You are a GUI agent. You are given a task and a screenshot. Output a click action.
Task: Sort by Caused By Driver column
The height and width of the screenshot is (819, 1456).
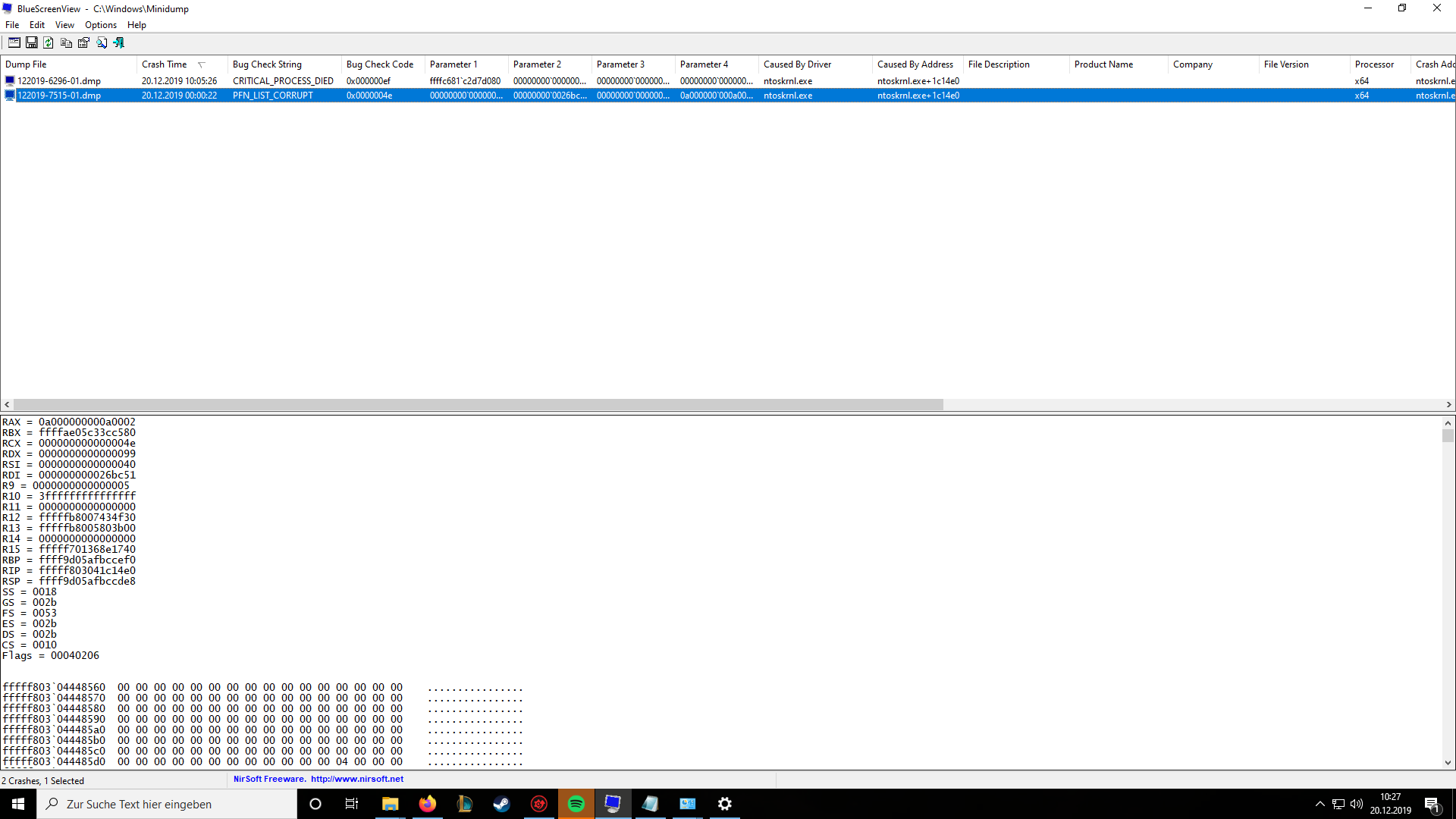[x=797, y=64]
